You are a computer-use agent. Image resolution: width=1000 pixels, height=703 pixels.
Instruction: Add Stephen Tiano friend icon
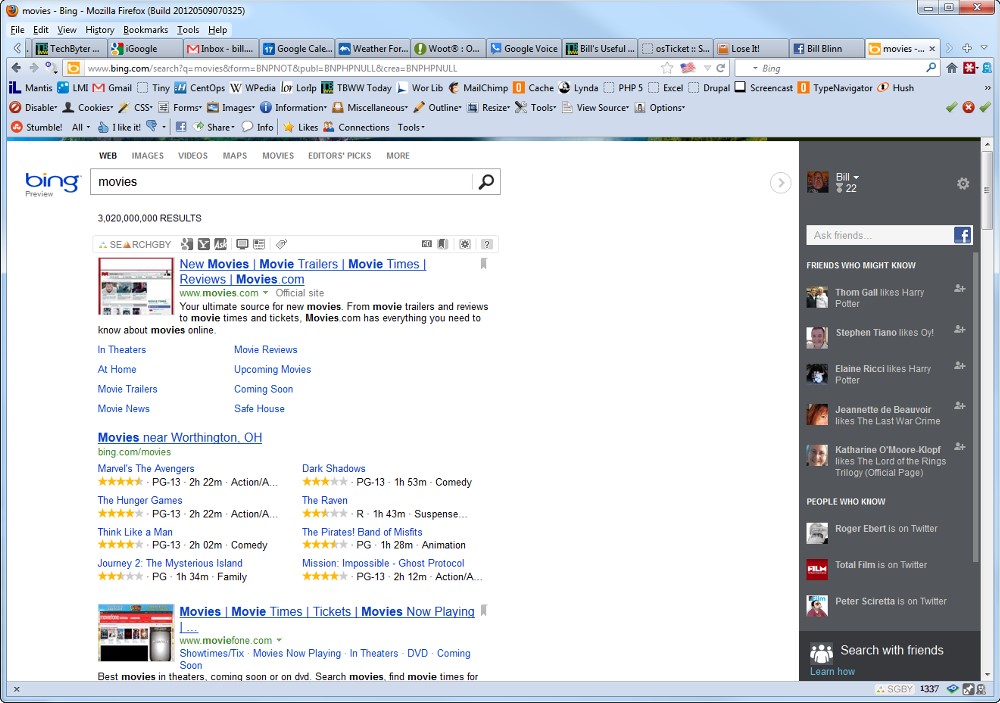(x=959, y=330)
